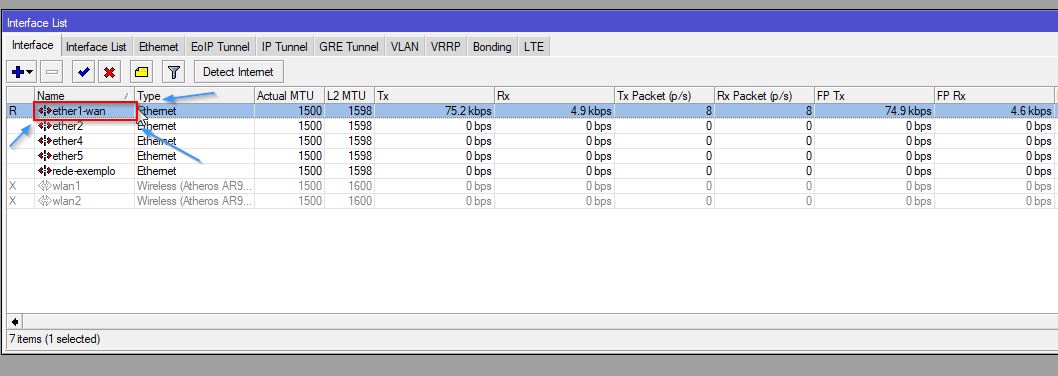1058x376 pixels.
Task: Click the horizontal scrollbar left arrow
Action: tap(14, 322)
